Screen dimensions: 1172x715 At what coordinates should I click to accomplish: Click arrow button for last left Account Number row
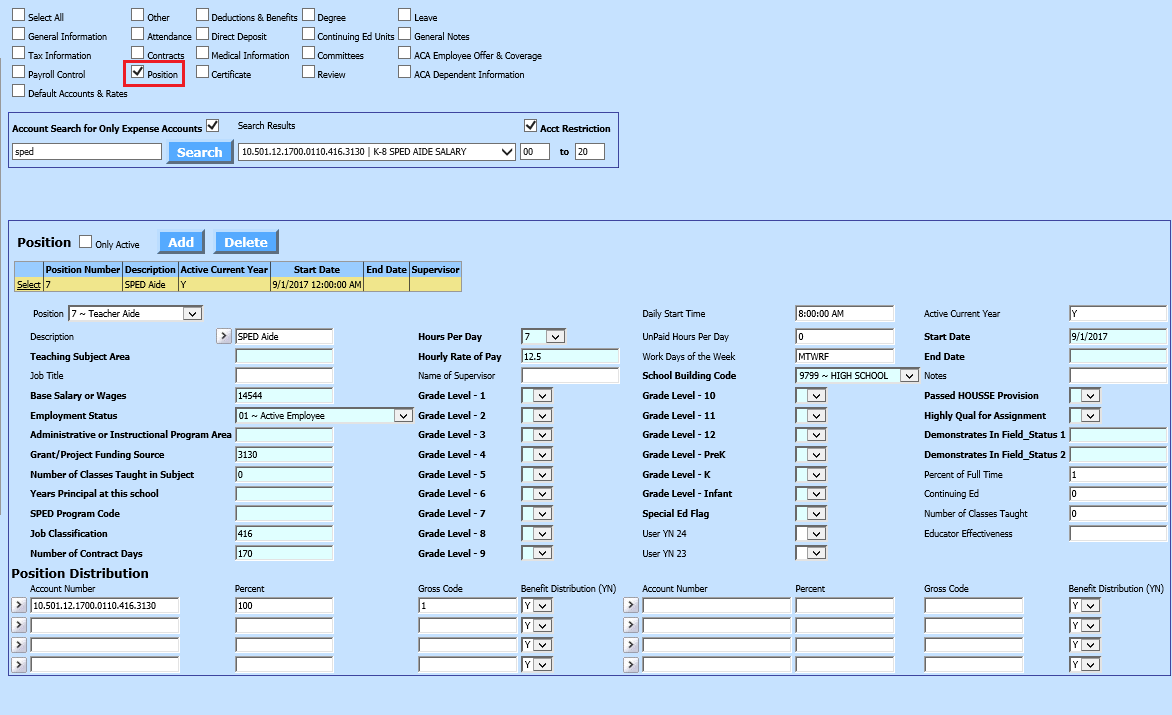click(x=19, y=665)
